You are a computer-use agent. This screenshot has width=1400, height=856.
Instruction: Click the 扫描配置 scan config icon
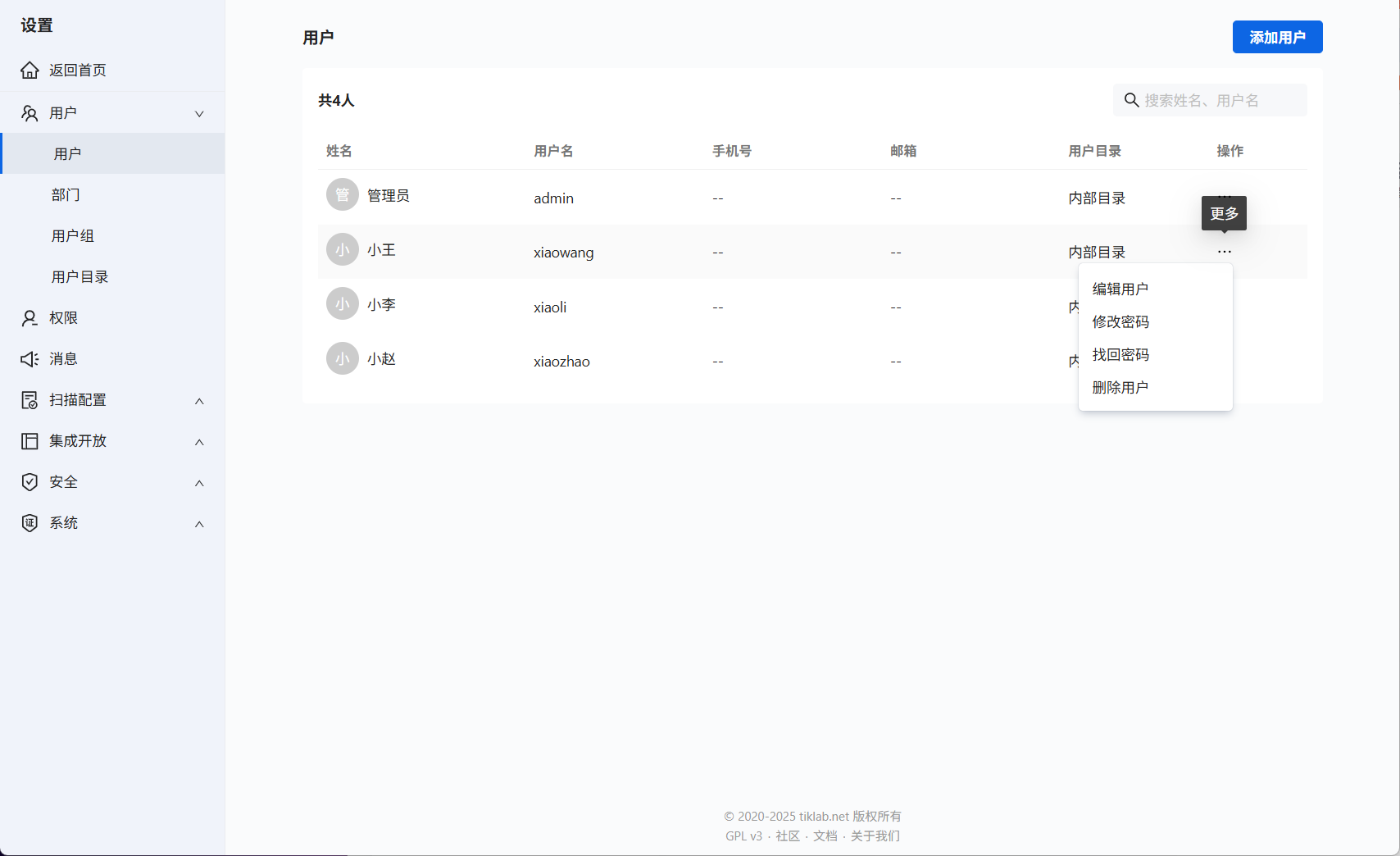coord(30,400)
